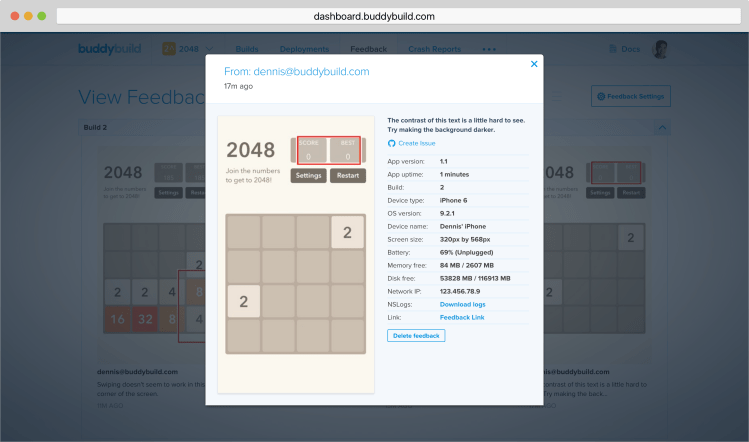Click the Device name value Dennis' iPhone
749x442 pixels.
463,226
